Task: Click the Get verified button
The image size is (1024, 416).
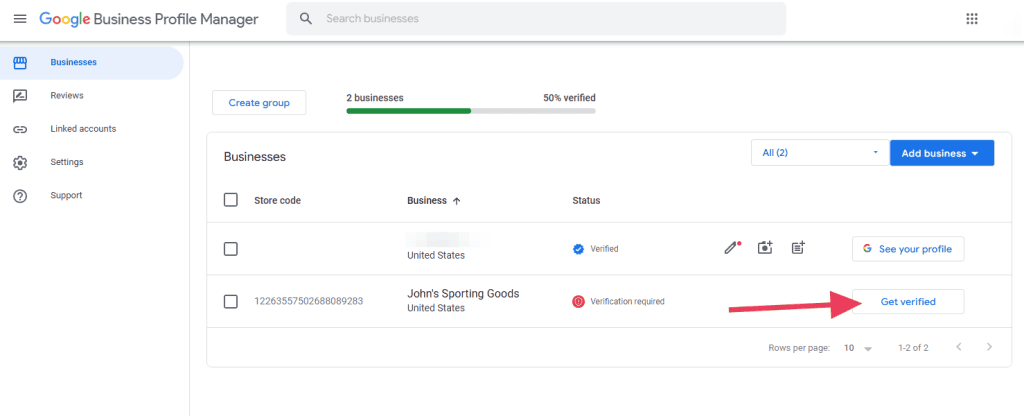Action: 908,302
